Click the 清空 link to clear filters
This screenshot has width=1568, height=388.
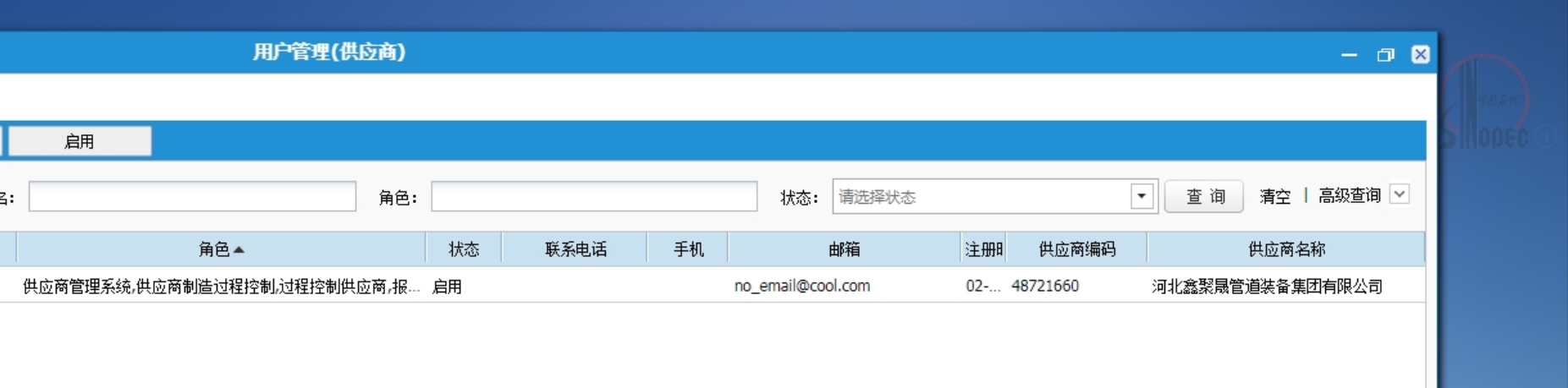tap(1274, 197)
